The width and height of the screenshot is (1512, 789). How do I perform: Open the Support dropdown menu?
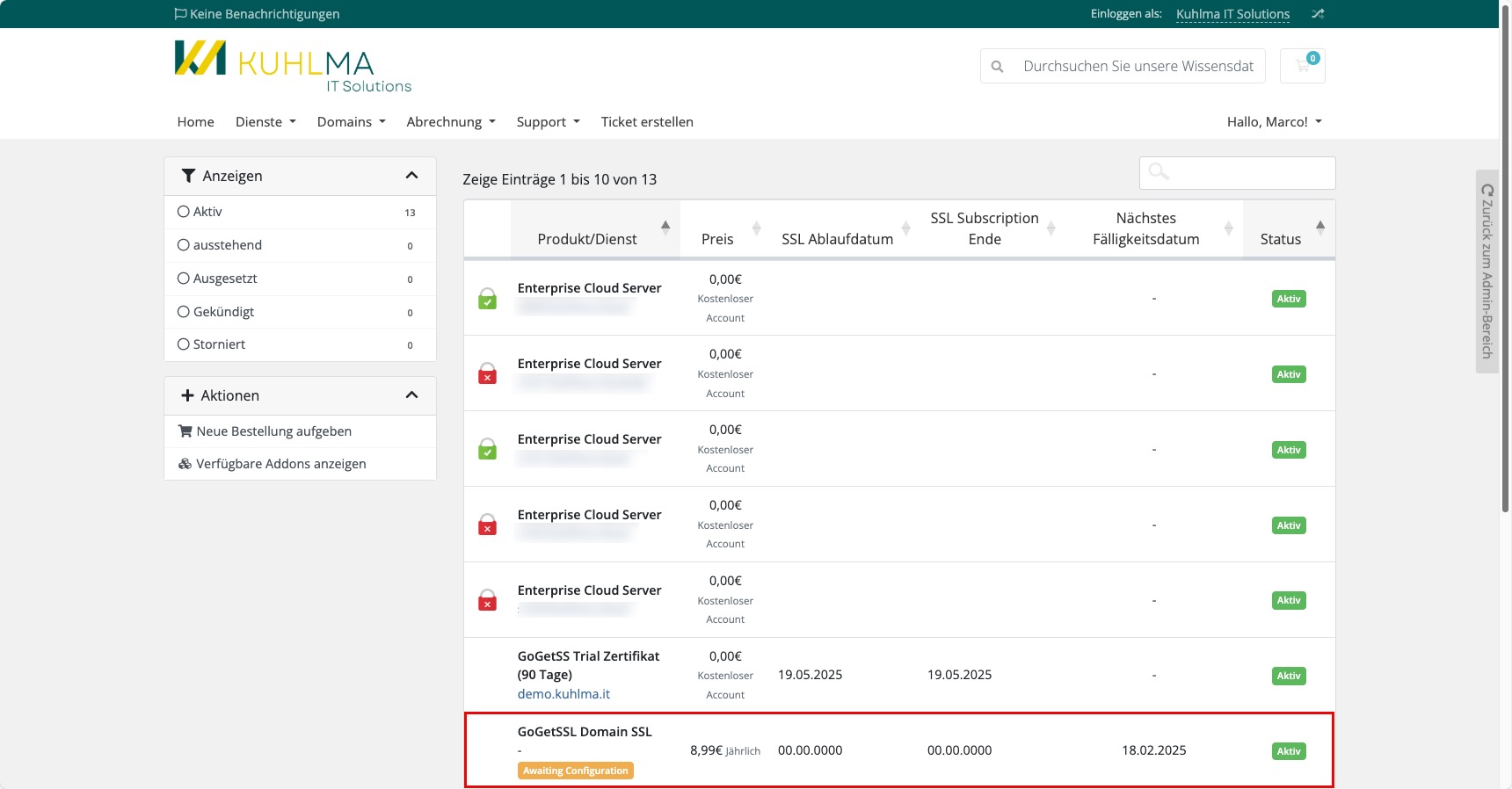pyautogui.click(x=549, y=121)
